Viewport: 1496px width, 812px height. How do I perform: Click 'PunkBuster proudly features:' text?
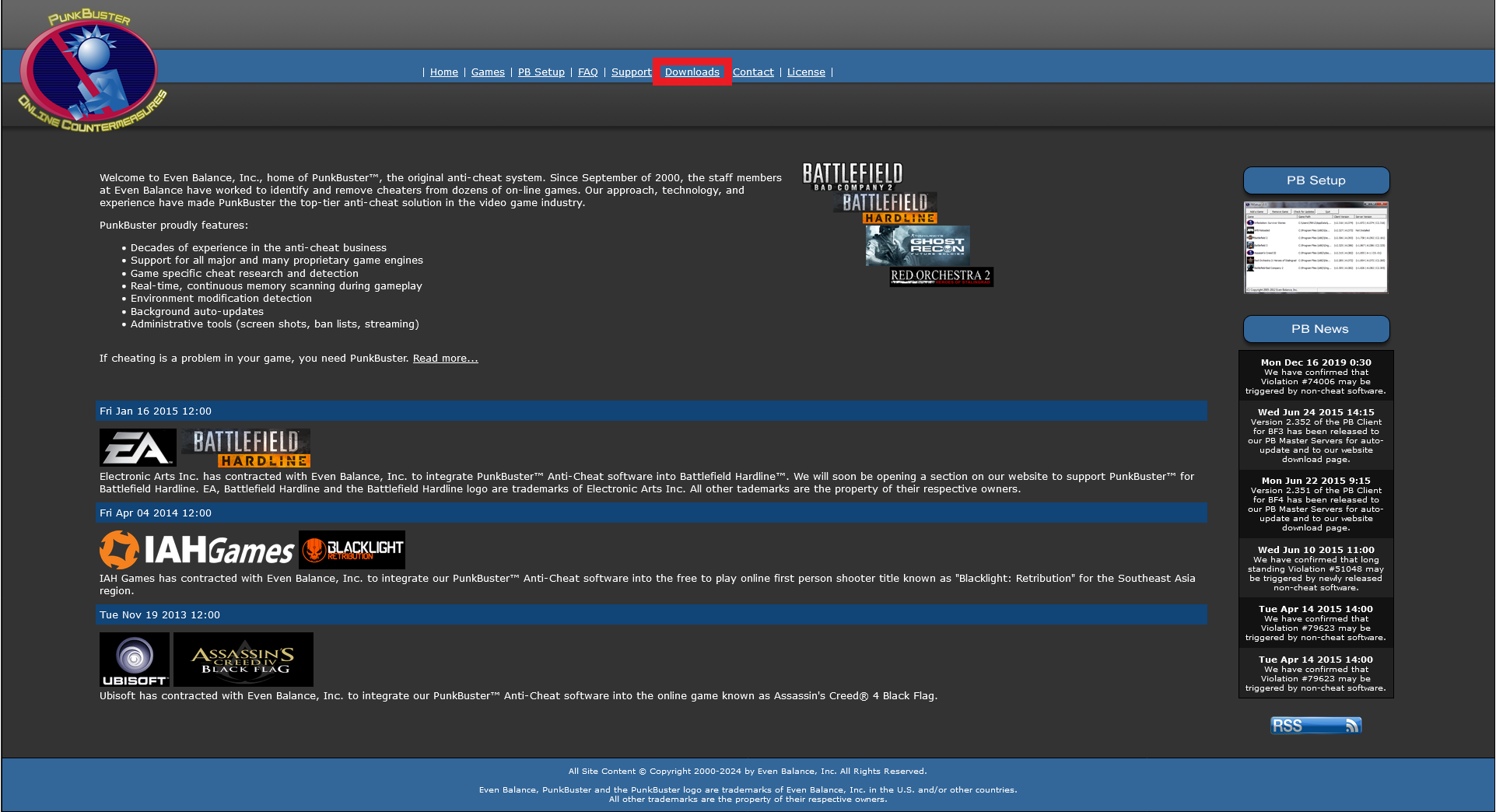point(174,226)
